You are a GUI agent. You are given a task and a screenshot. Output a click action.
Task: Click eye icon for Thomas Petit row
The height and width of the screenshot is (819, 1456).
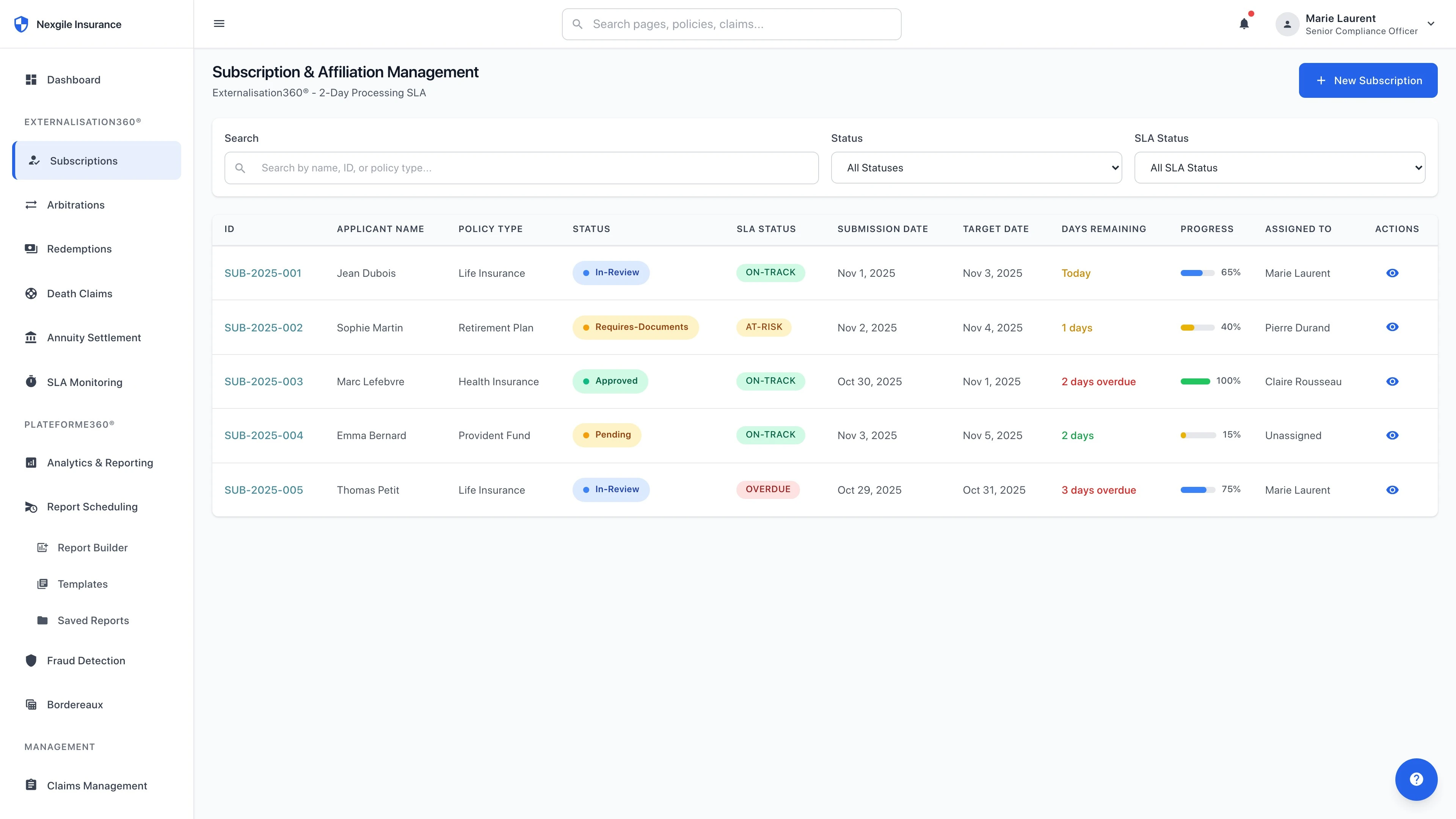pos(1392,490)
